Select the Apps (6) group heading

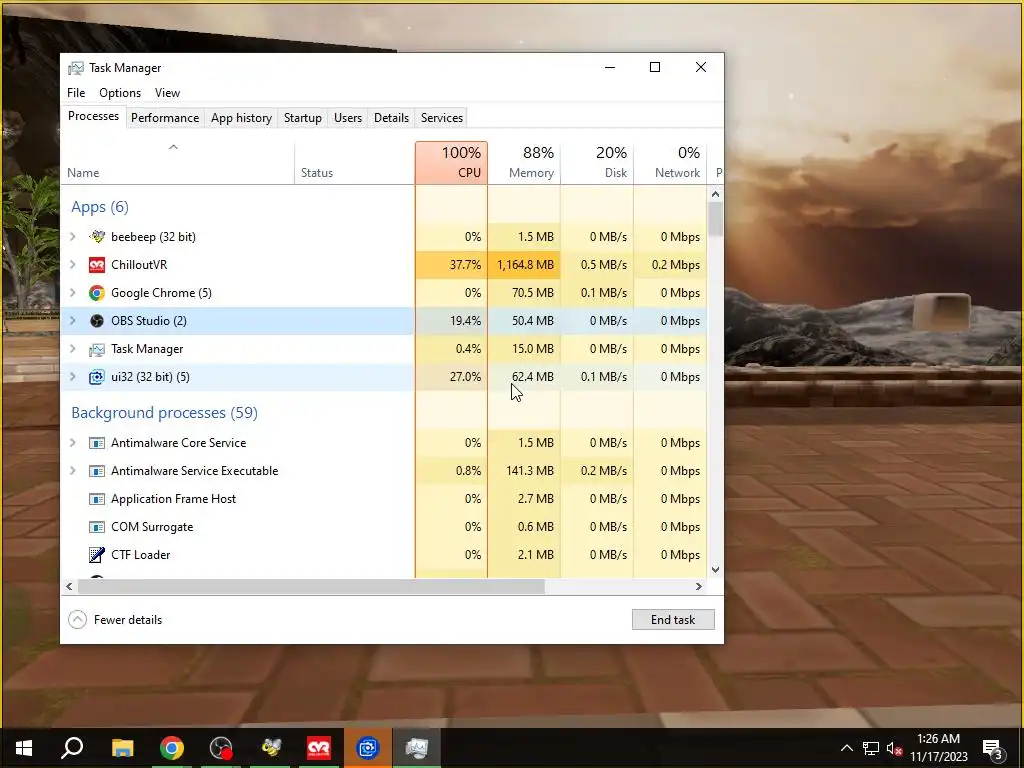click(100, 207)
